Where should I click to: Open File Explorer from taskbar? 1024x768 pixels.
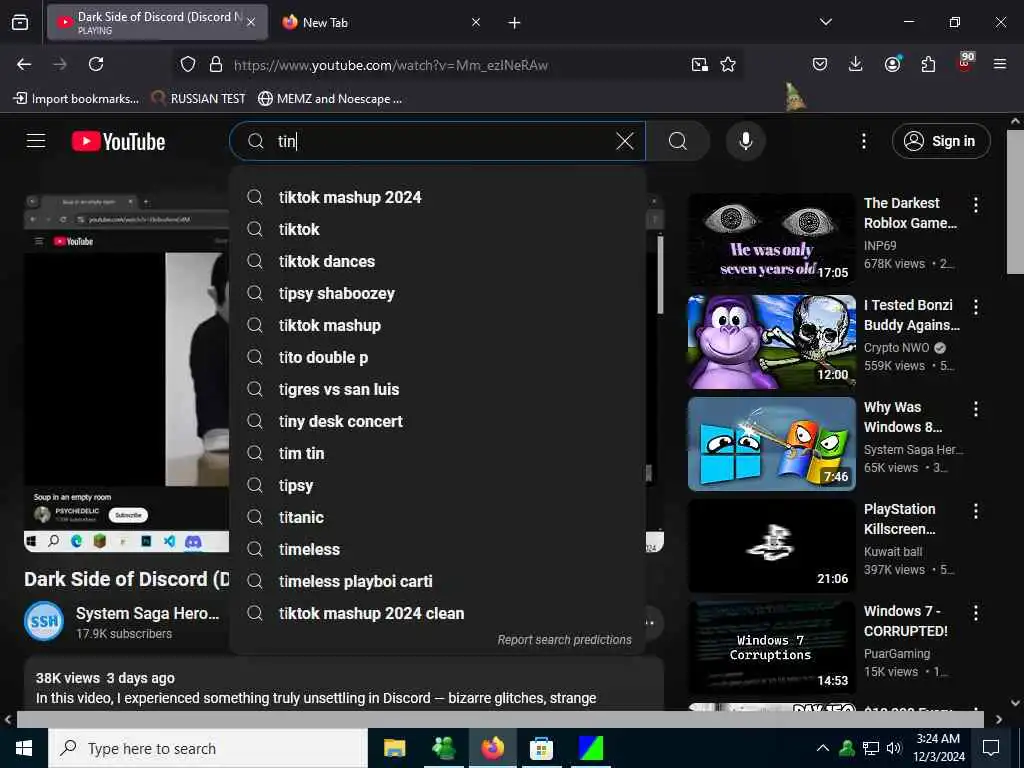(x=394, y=748)
